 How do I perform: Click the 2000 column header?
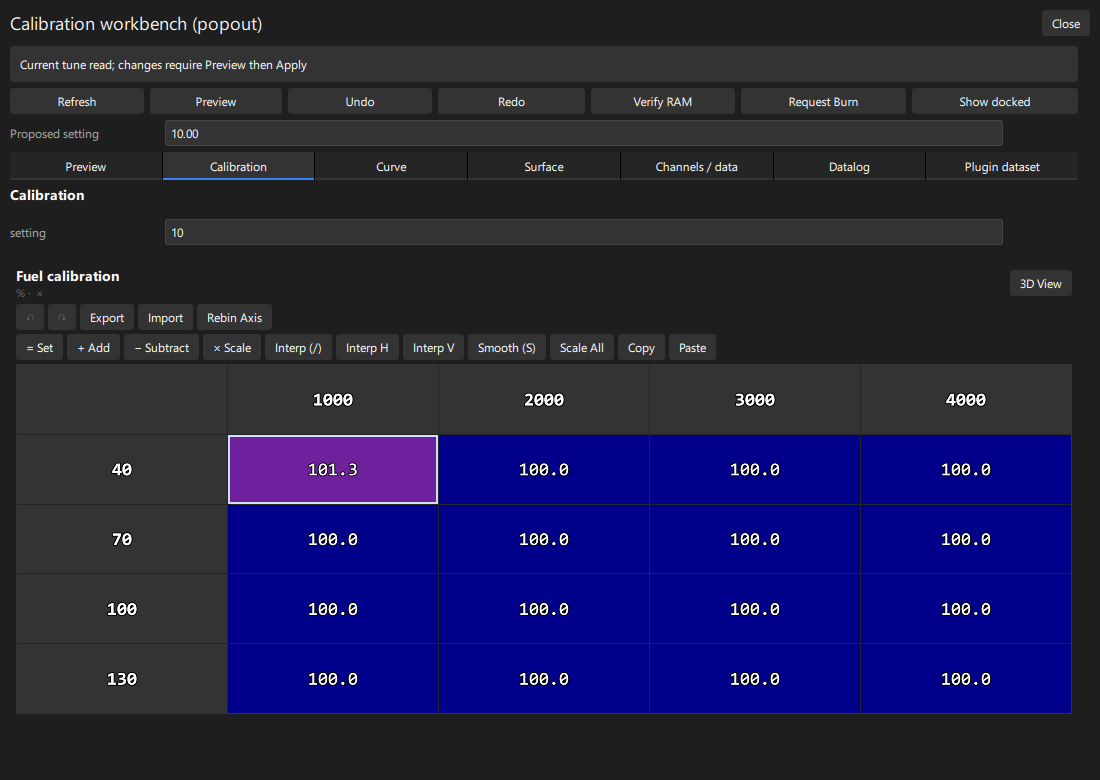coord(544,400)
